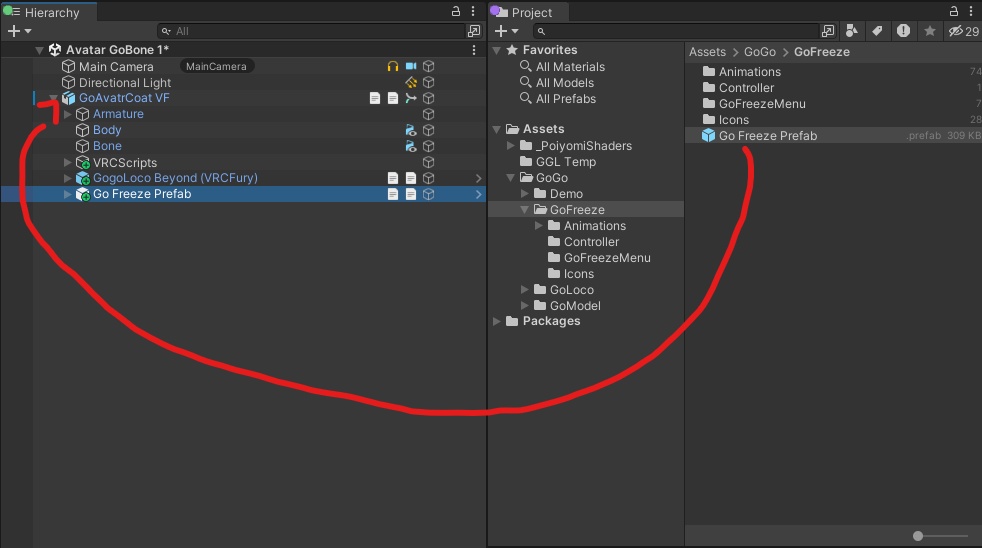Screen dimensions: 982x548
Task: Click GoAvatrCoat VF animator component icon
Action: pos(411,98)
